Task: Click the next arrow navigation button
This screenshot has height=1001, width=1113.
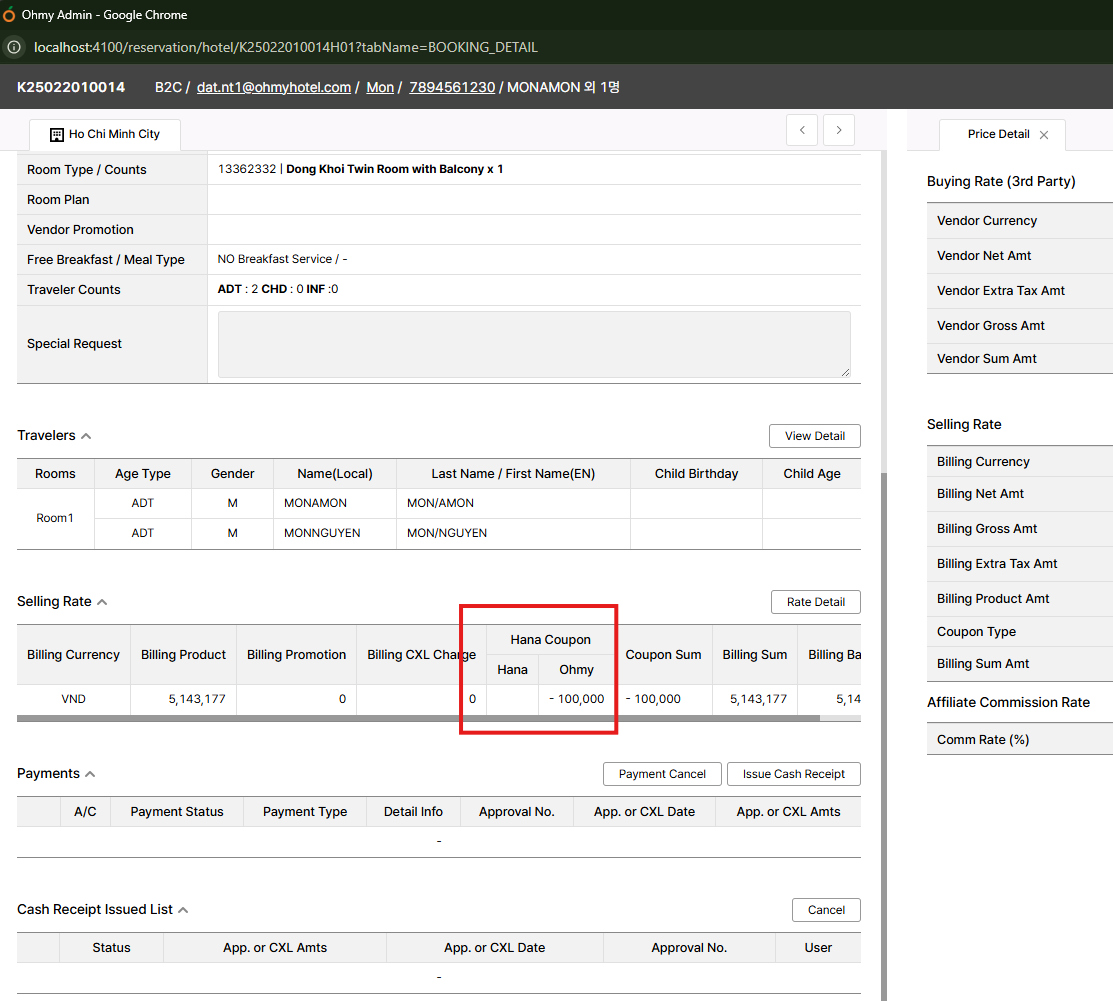Action: pos(839,130)
